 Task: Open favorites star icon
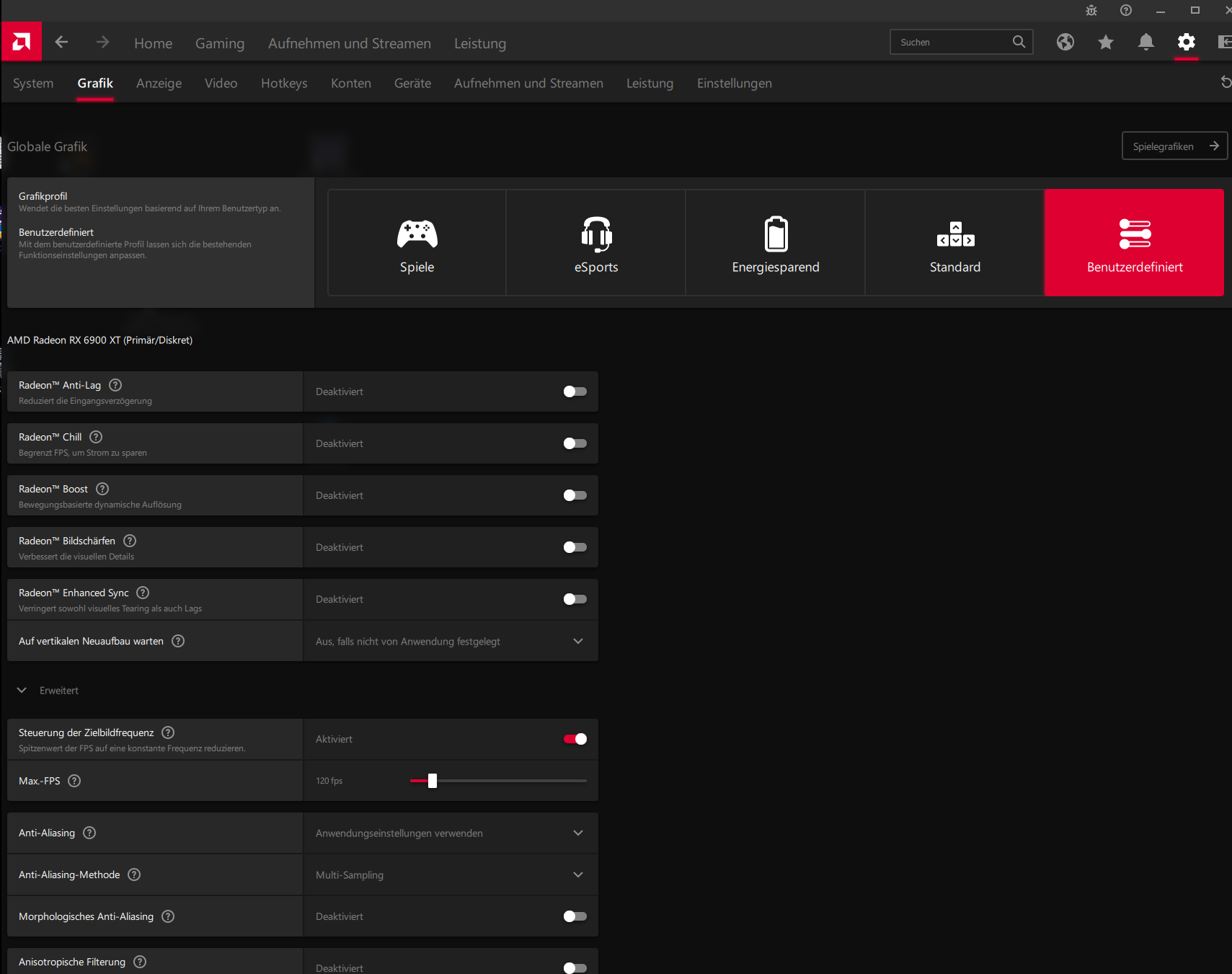[1106, 42]
